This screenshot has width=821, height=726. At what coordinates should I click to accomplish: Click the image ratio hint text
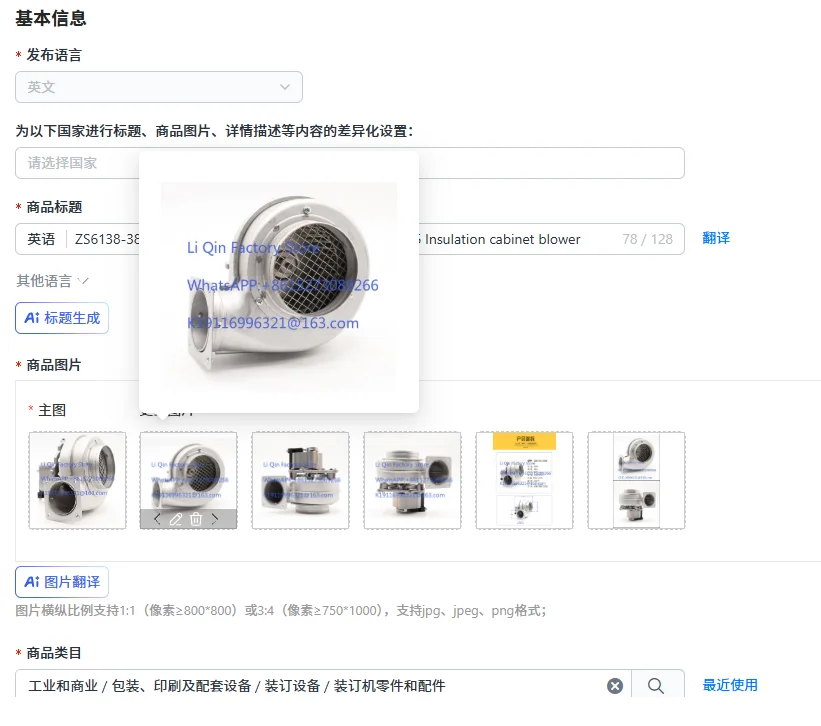281,610
